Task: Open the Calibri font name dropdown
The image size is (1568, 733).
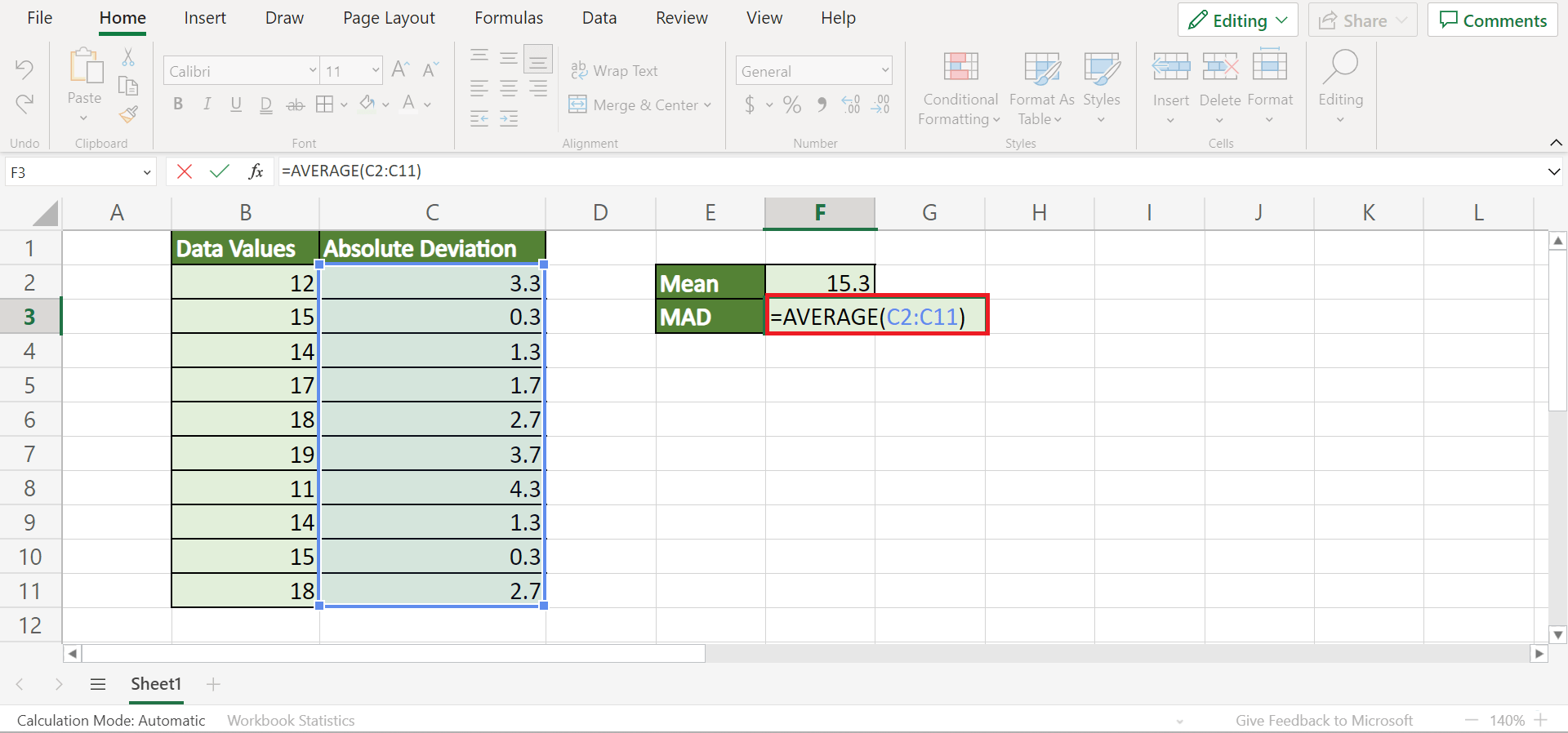Action: tap(313, 71)
